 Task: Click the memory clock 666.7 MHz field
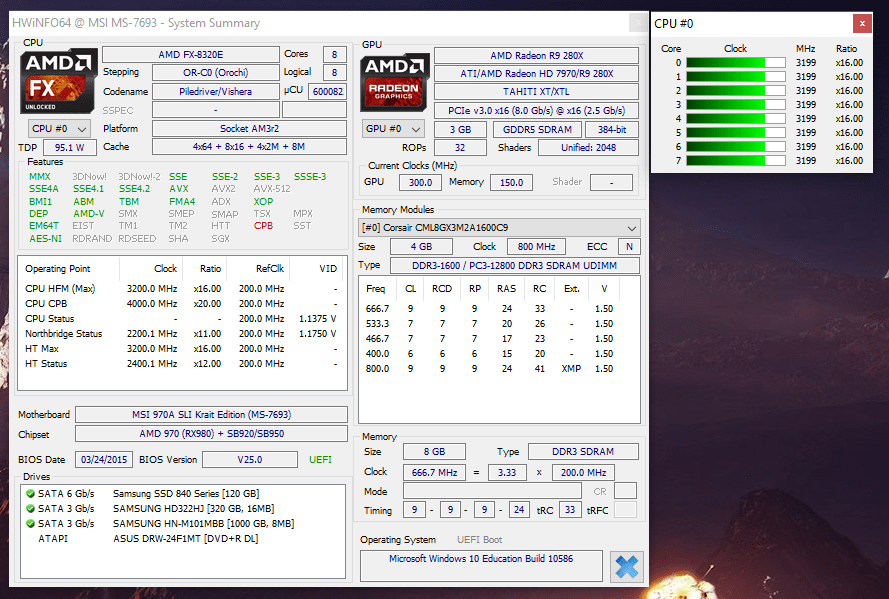434,473
